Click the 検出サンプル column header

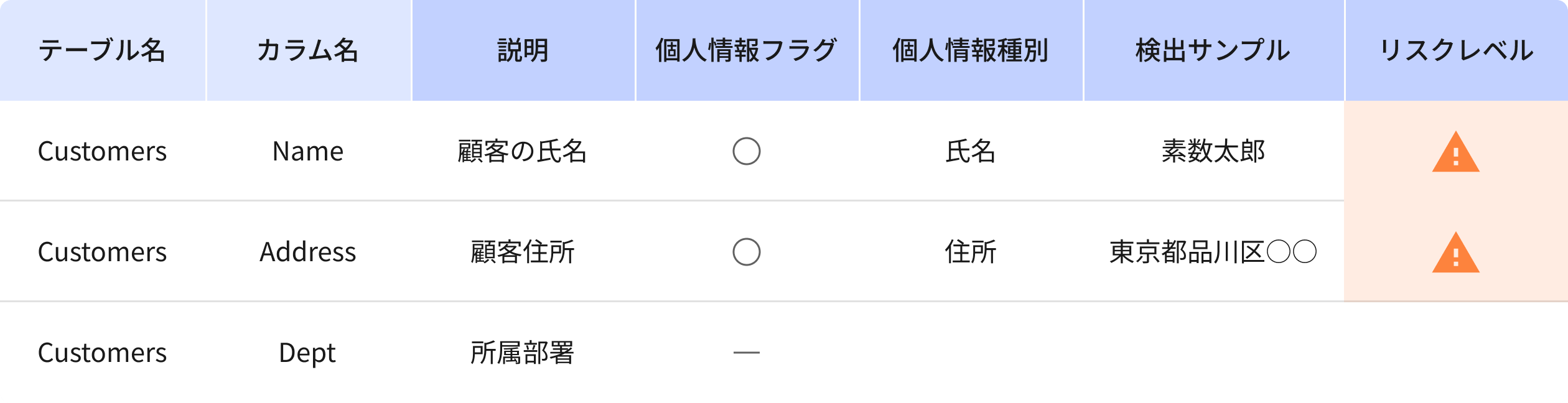point(1213,50)
